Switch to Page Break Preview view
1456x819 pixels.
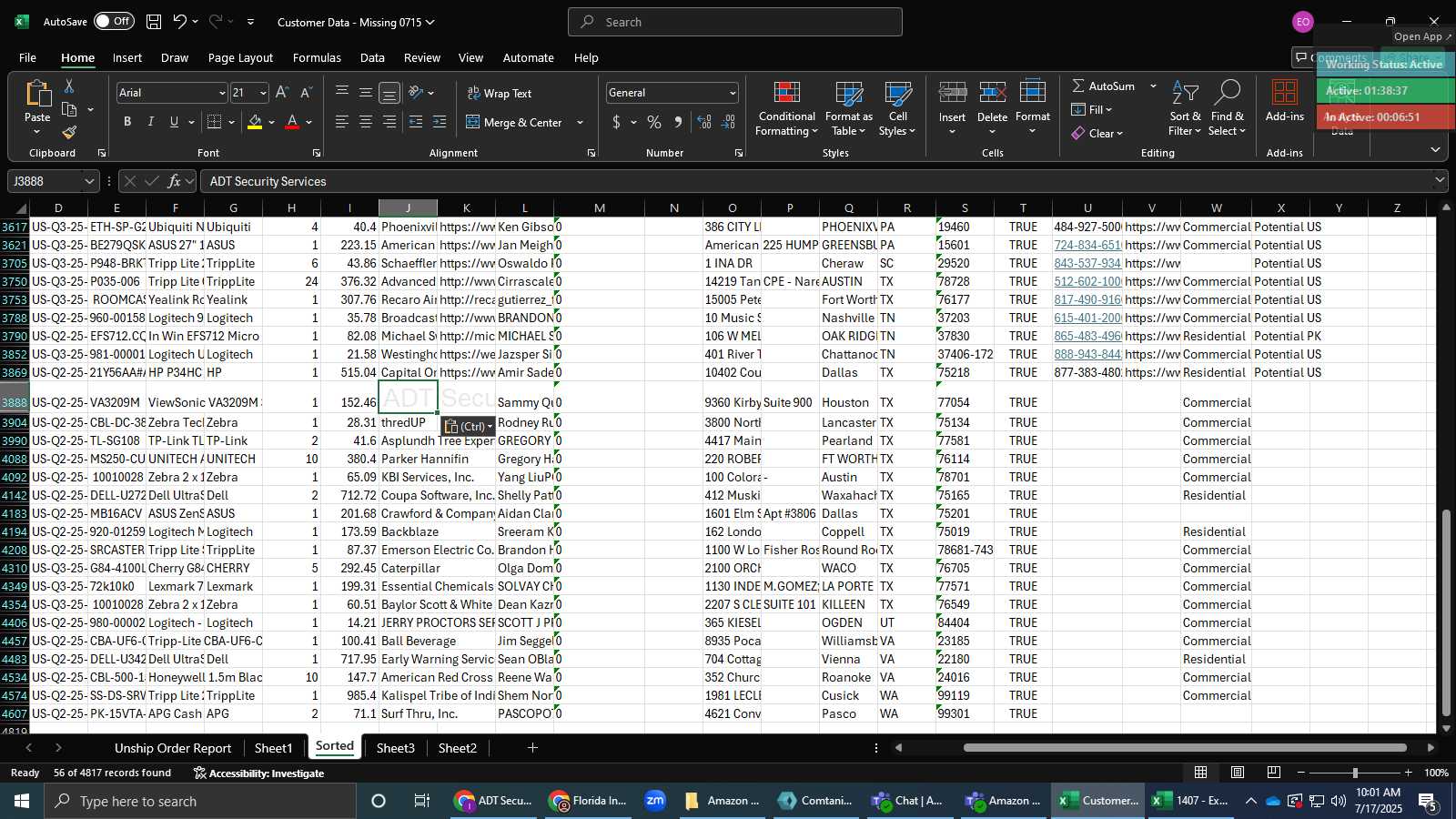pos(1274,773)
